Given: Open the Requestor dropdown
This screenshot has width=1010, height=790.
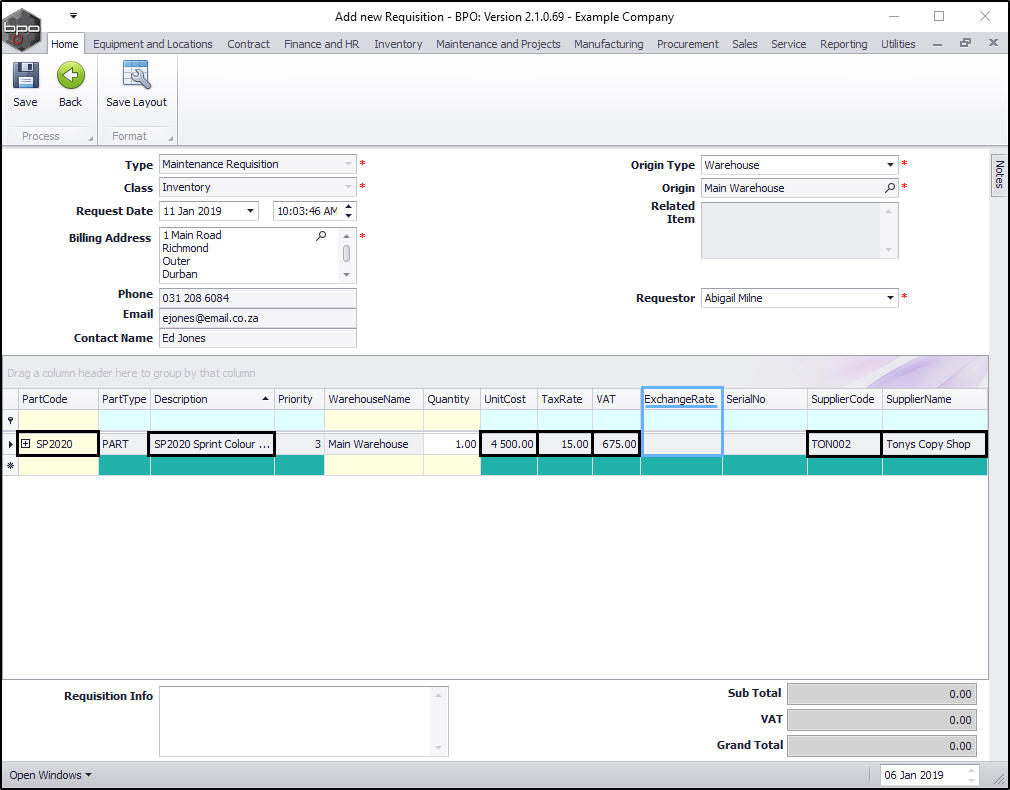Looking at the screenshot, I should (890, 298).
